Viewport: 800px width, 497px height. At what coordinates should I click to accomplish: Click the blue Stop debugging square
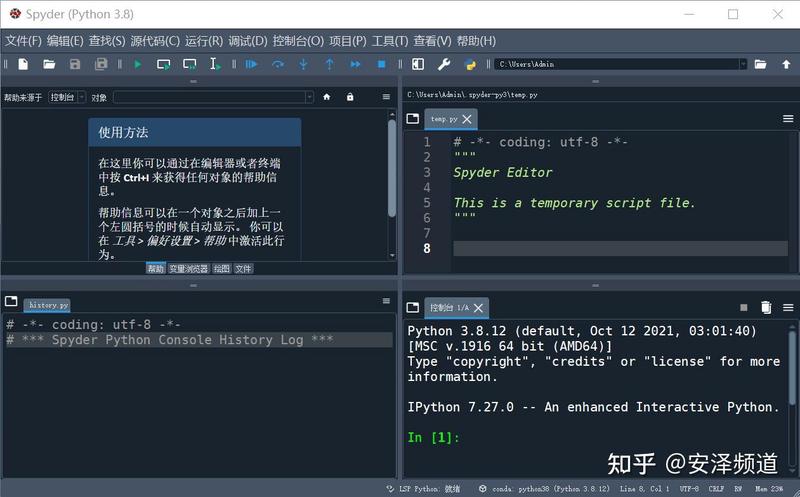tap(381, 64)
